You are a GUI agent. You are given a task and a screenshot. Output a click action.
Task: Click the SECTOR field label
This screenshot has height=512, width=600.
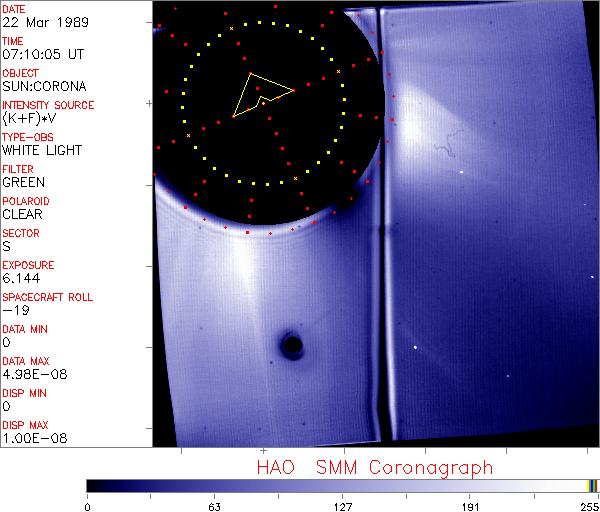(x=20, y=233)
